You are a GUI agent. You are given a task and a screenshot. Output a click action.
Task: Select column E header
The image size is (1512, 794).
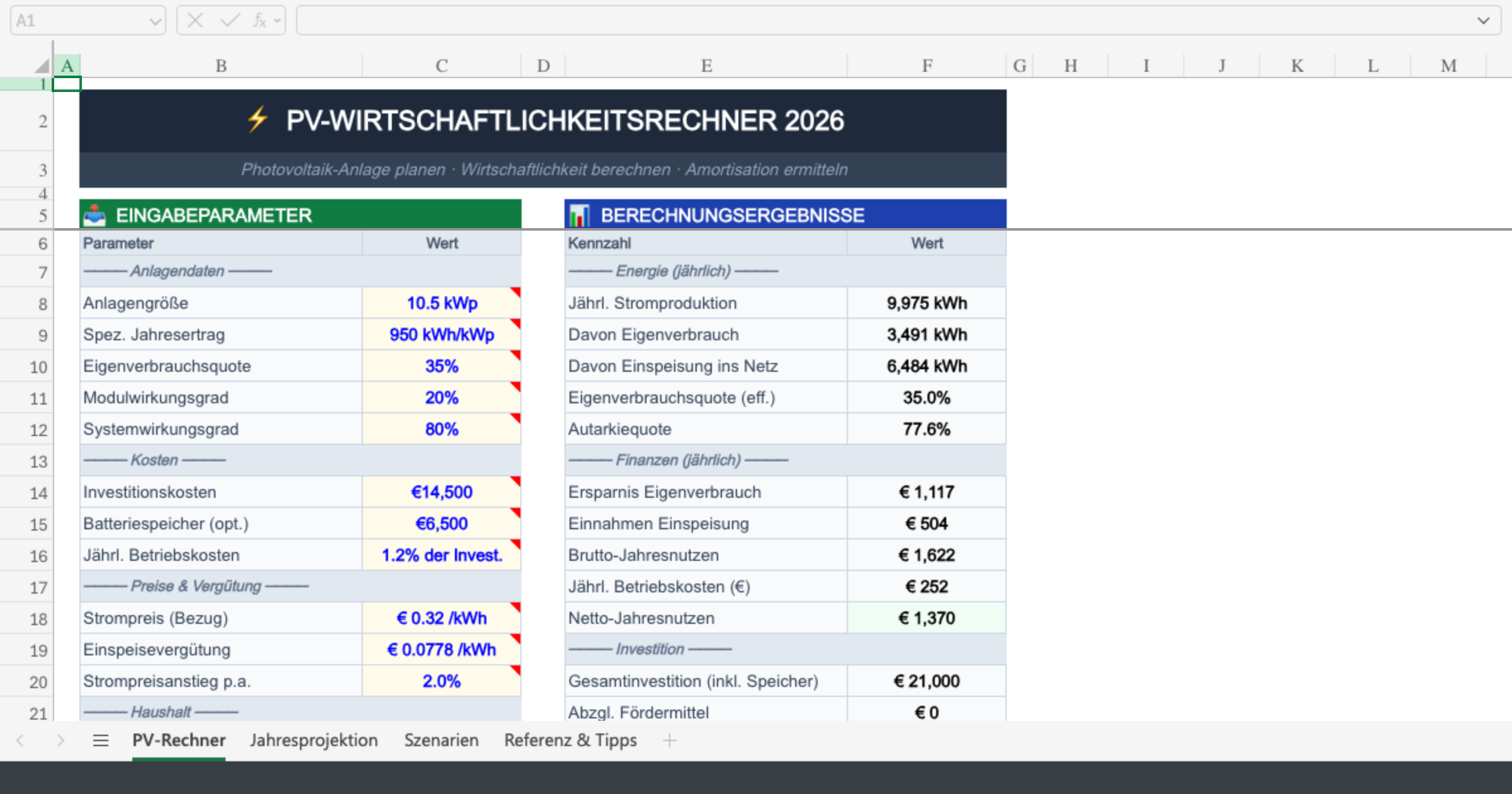706,66
